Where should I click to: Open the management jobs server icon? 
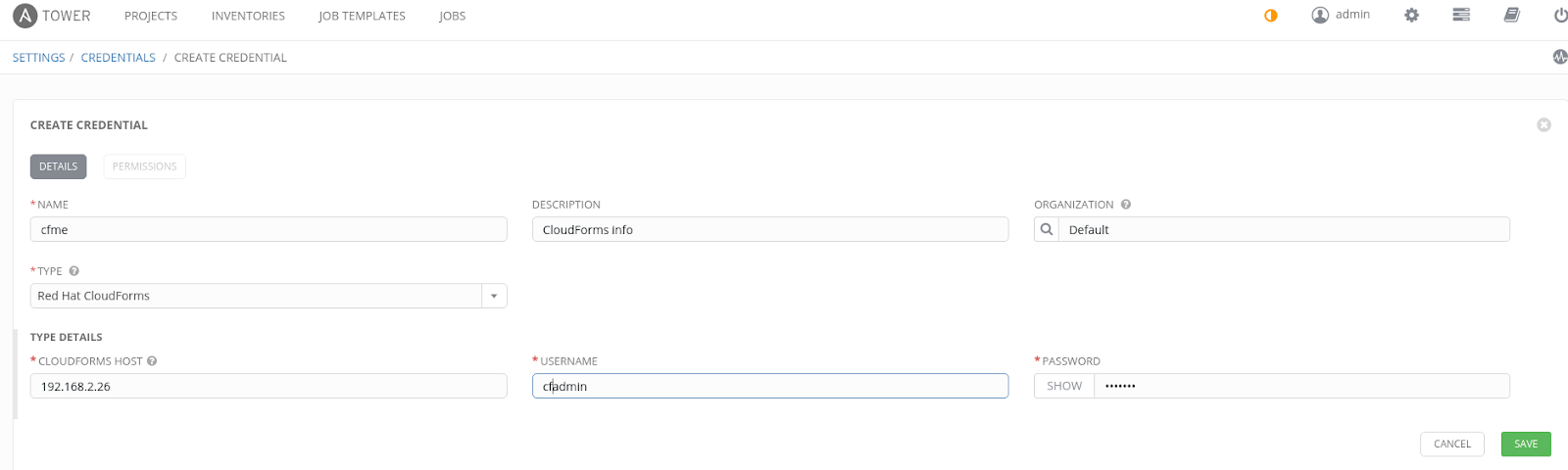click(1461, 15)
